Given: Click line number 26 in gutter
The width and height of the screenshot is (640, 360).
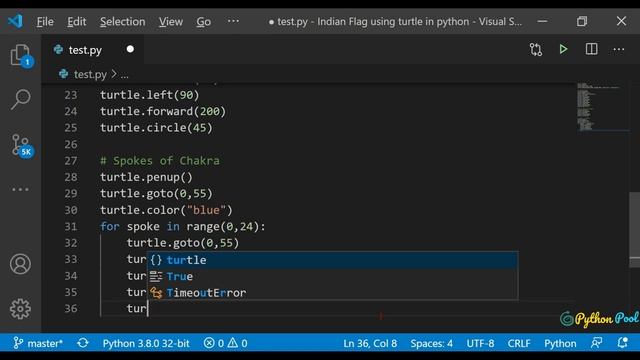Looking at the screenshot, I should click(71, 144).
